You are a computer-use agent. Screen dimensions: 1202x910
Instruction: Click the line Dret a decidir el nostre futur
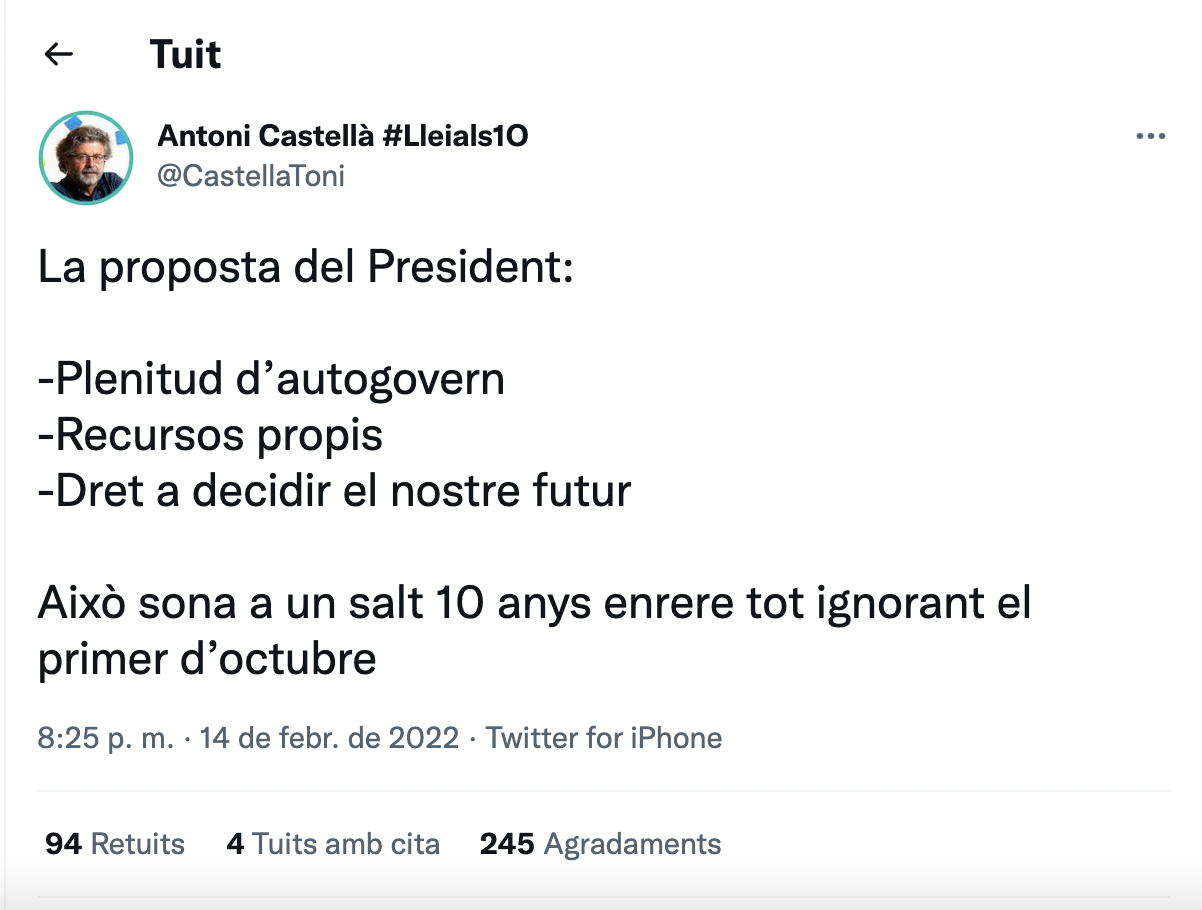click(334, 491)
